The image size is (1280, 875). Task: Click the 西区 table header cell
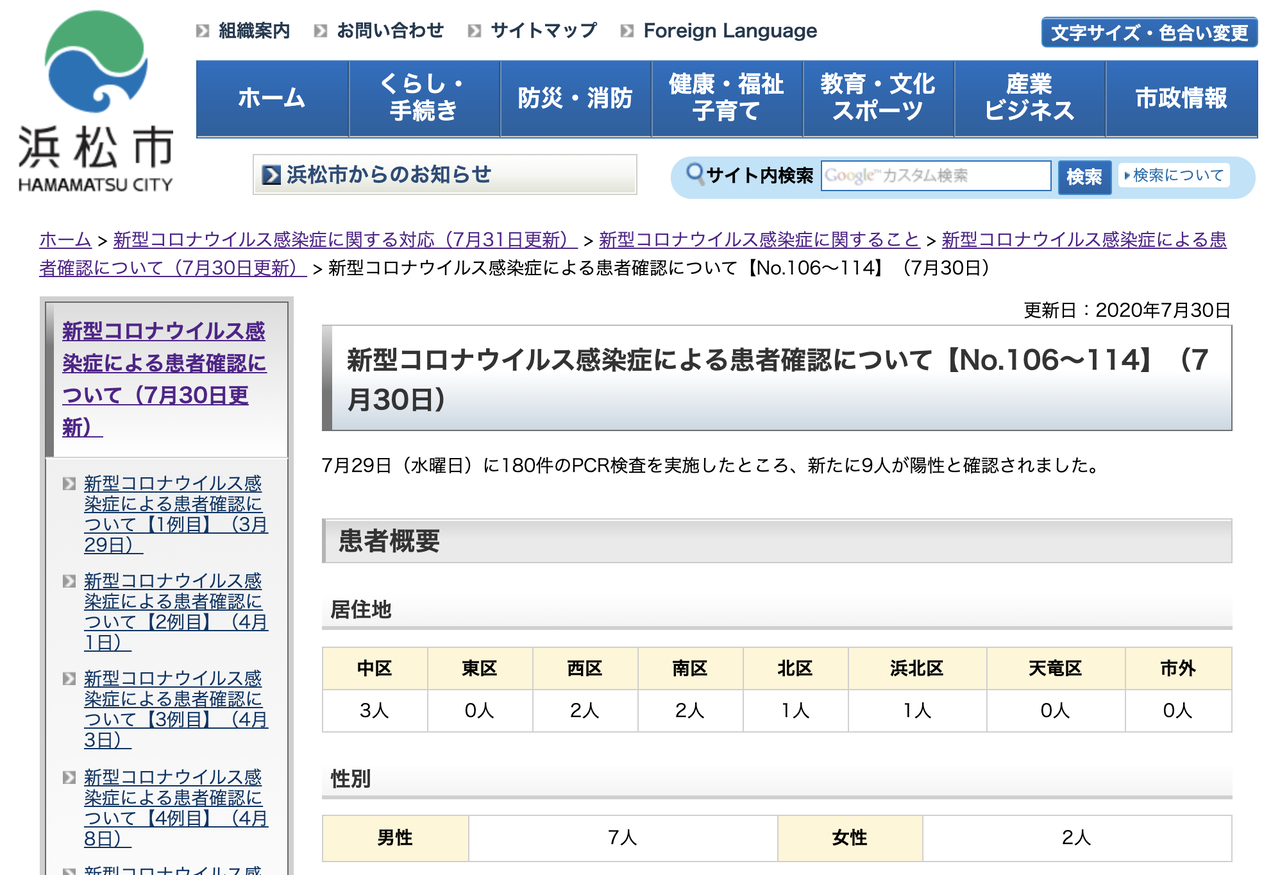(x=585, y=668)
